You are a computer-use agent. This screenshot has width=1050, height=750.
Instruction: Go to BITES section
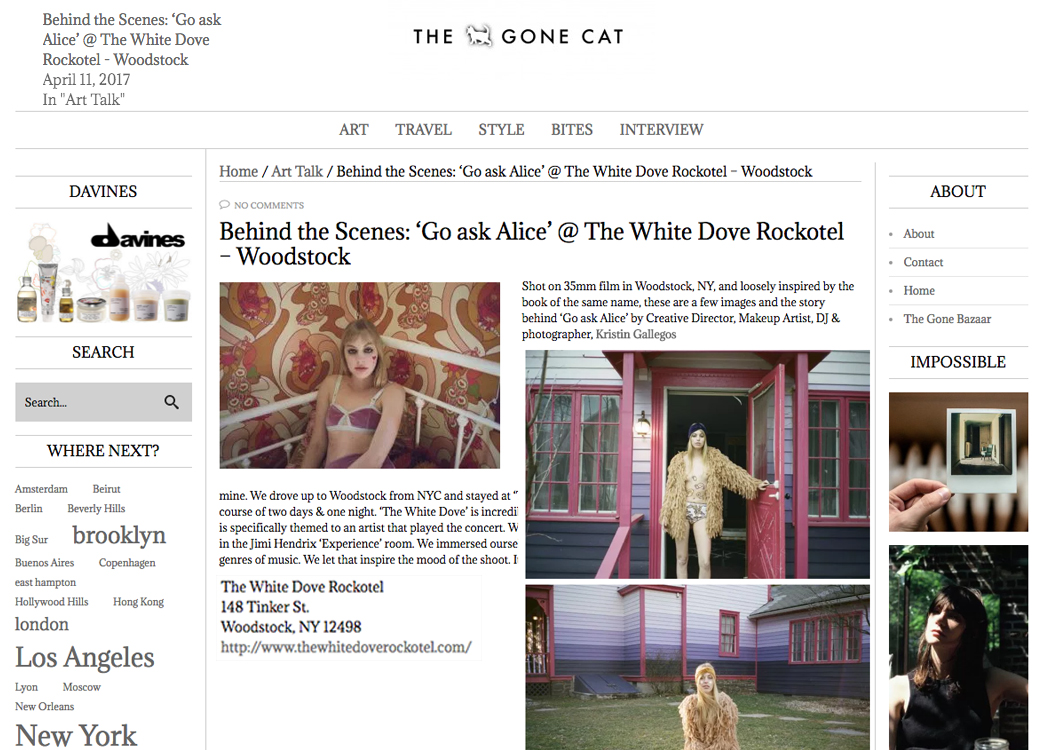(x=572, y=129)
